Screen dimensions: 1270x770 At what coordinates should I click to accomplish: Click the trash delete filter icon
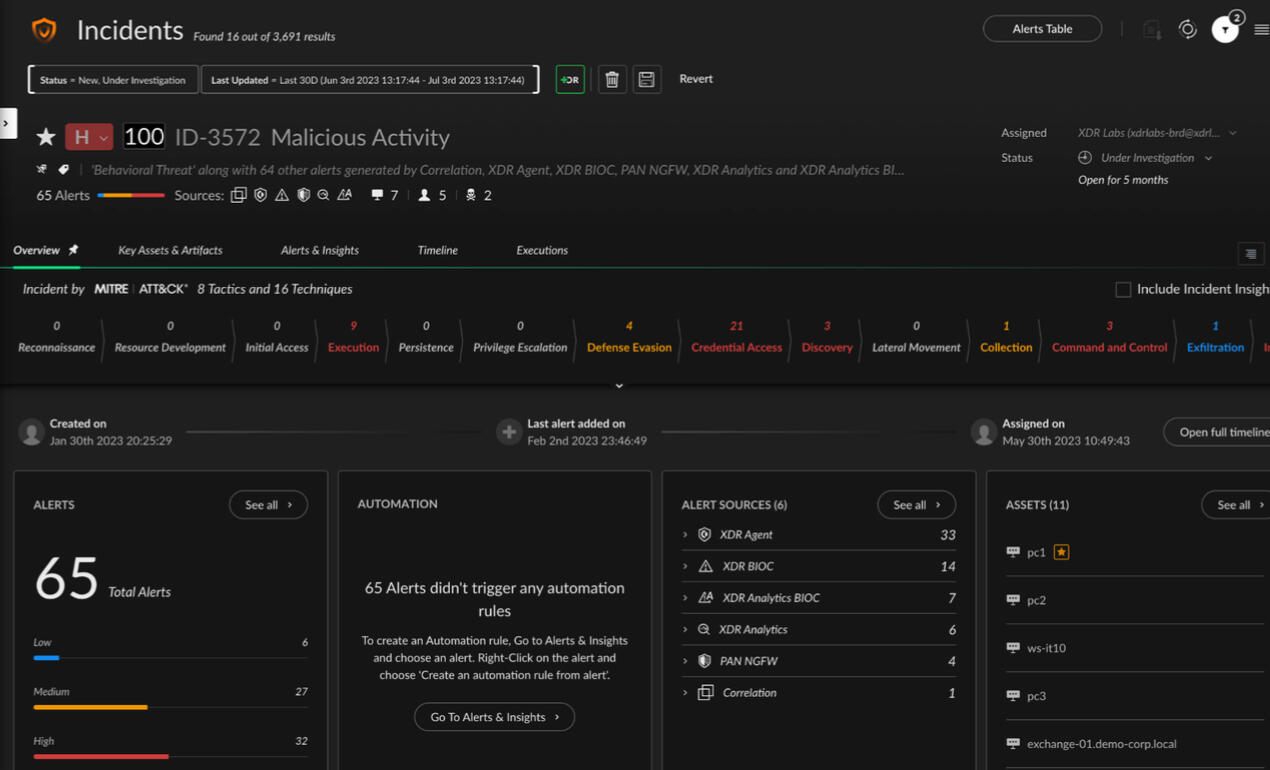612,79
